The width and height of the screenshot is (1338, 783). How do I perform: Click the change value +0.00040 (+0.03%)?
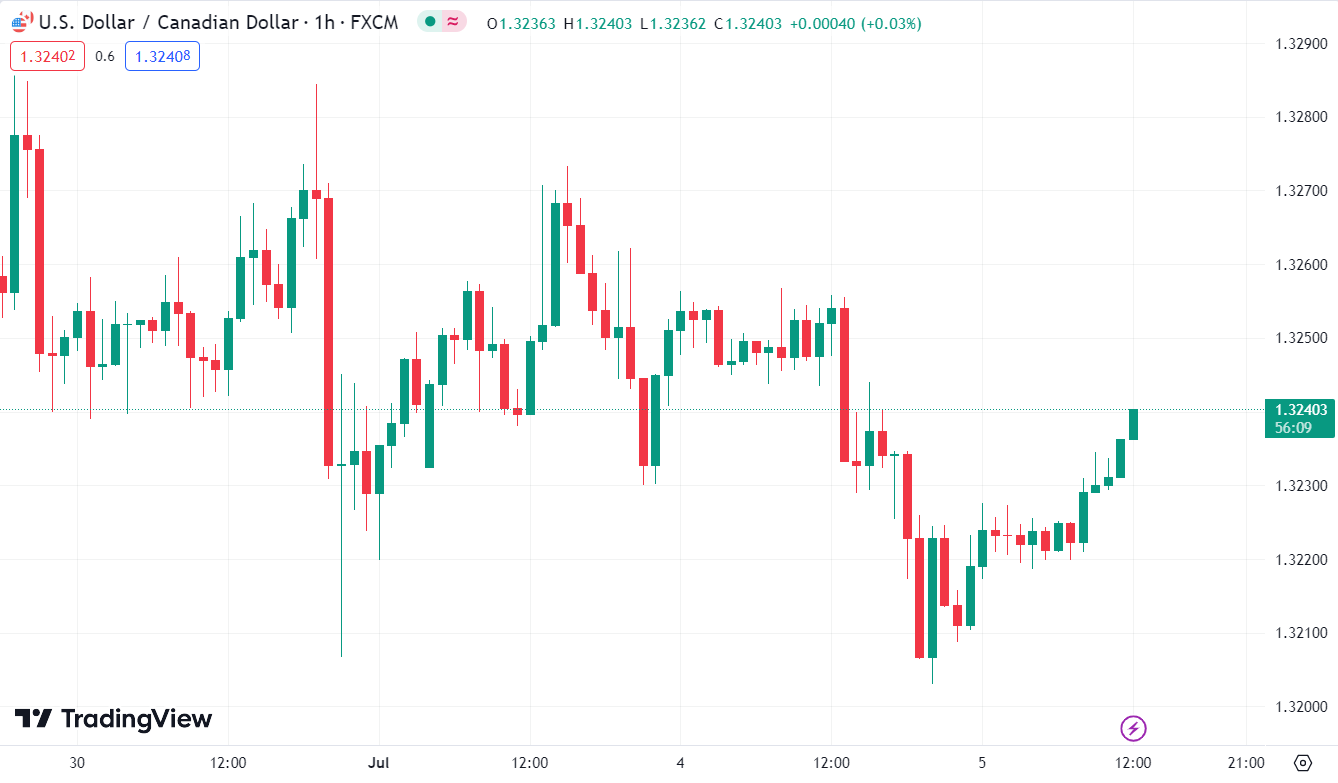(855, 23)
